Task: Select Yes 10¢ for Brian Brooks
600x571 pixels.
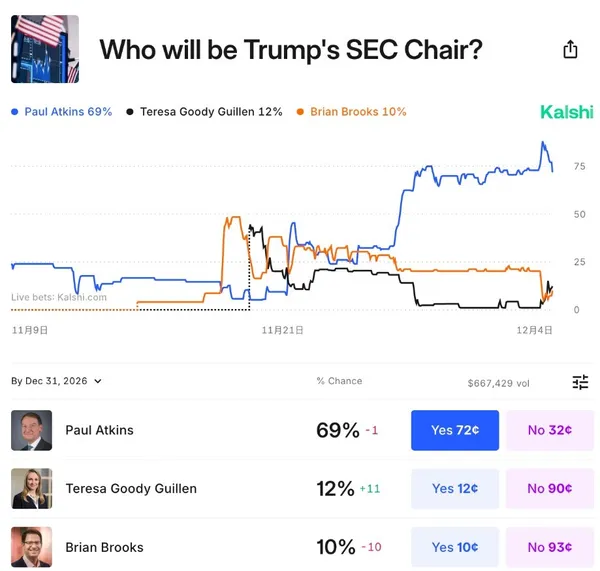Action: (454, 546)
